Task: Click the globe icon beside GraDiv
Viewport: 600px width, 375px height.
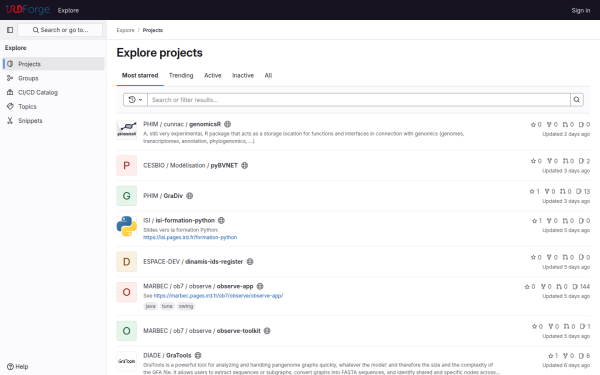Action: tap(189, 196)
